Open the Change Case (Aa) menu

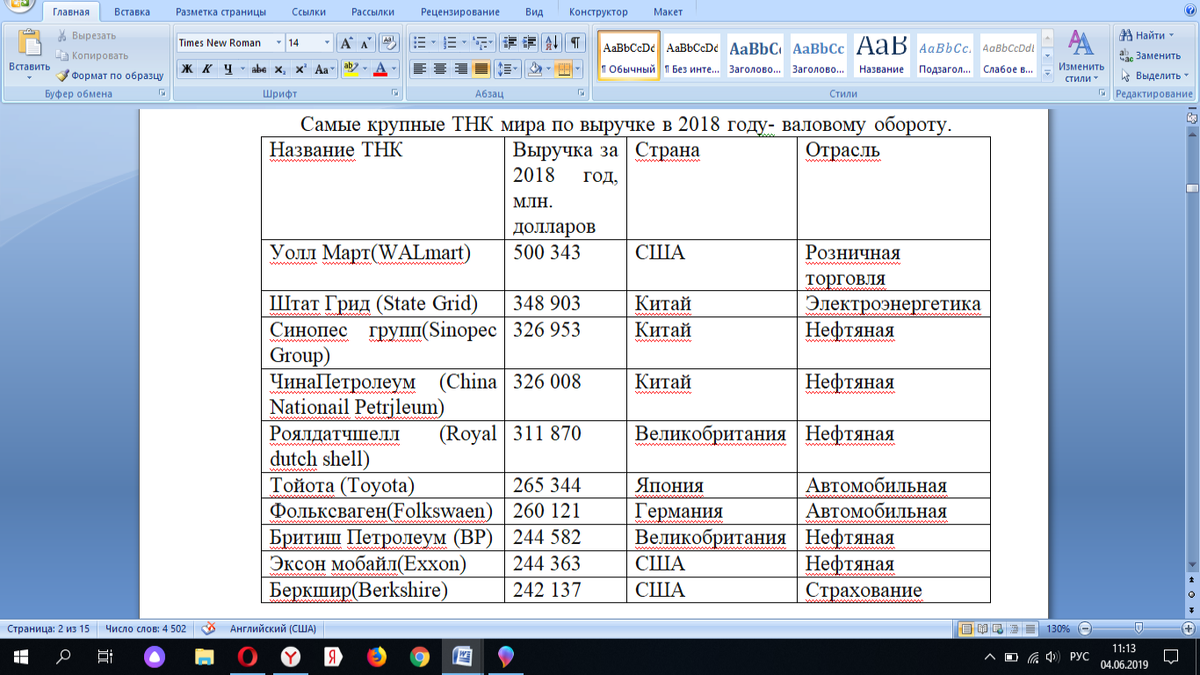(x=324, y=69)
